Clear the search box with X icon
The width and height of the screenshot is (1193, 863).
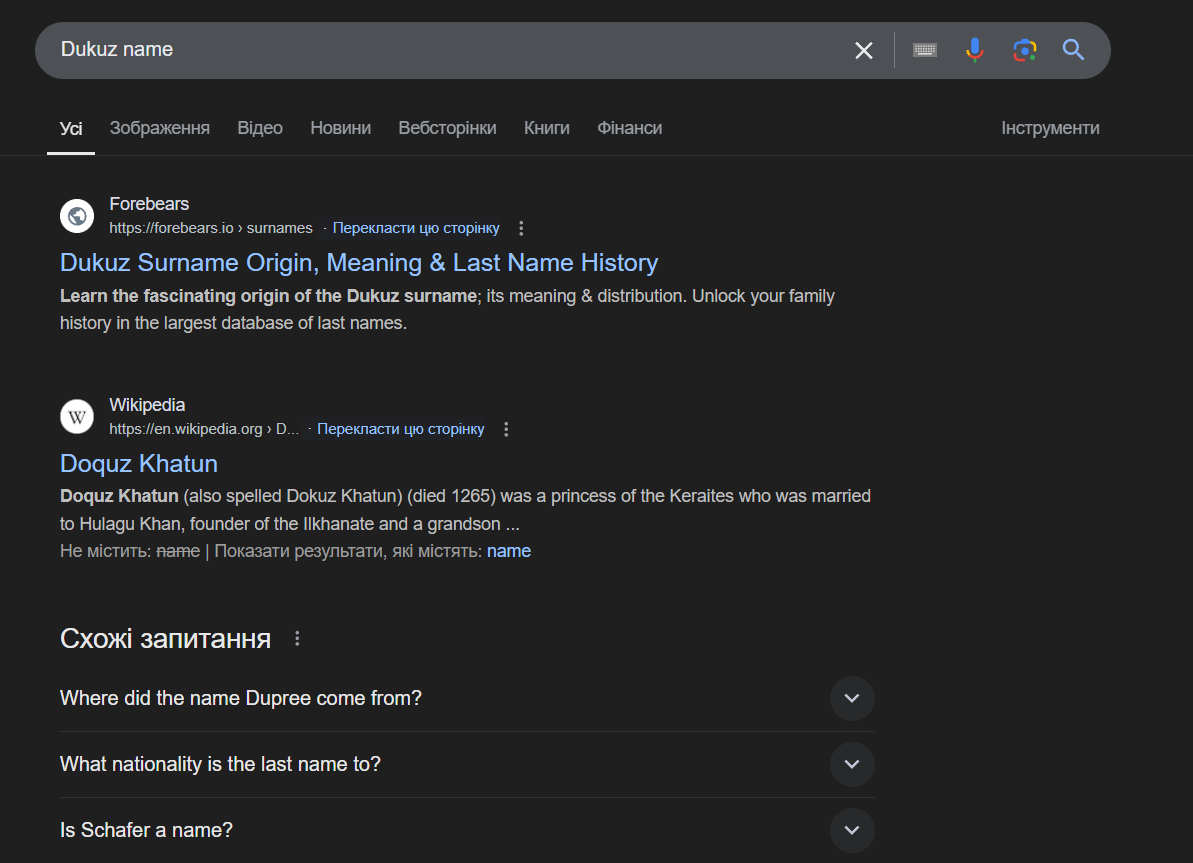864,50
